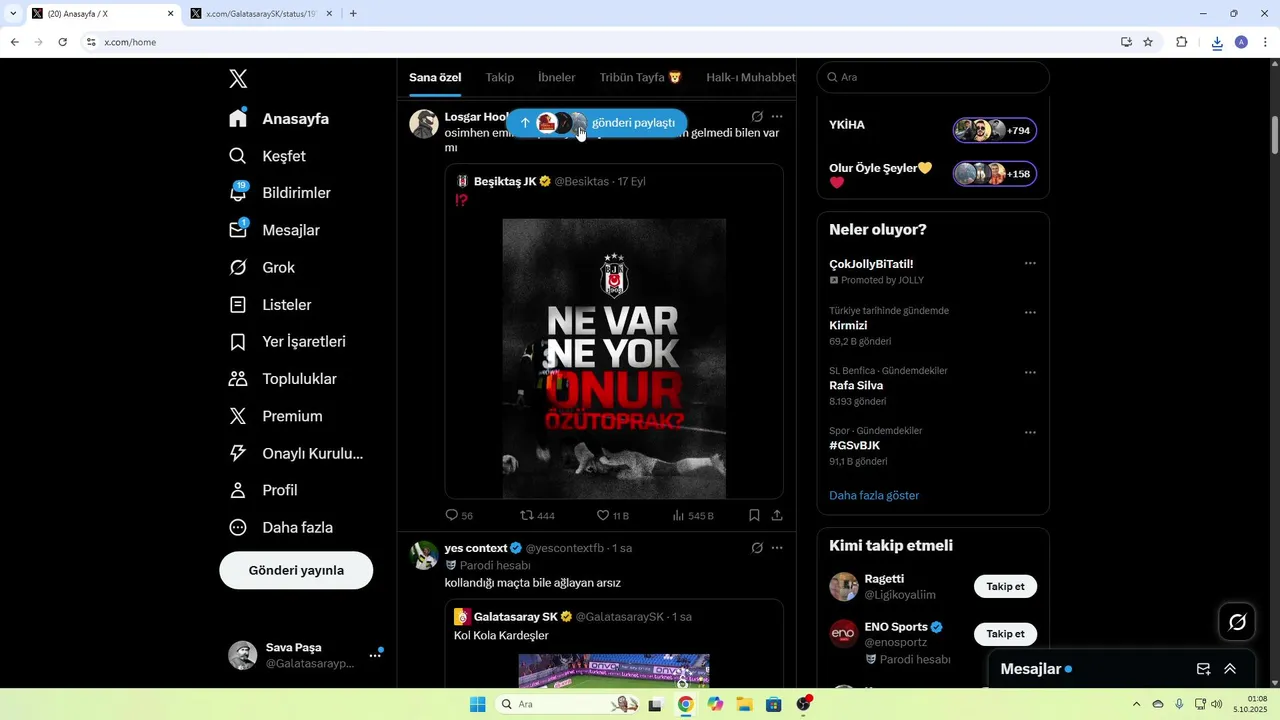The image size is (1280, 720).
Task: Open Olur Öyle Şeyler entry
Action: [933, 174]
